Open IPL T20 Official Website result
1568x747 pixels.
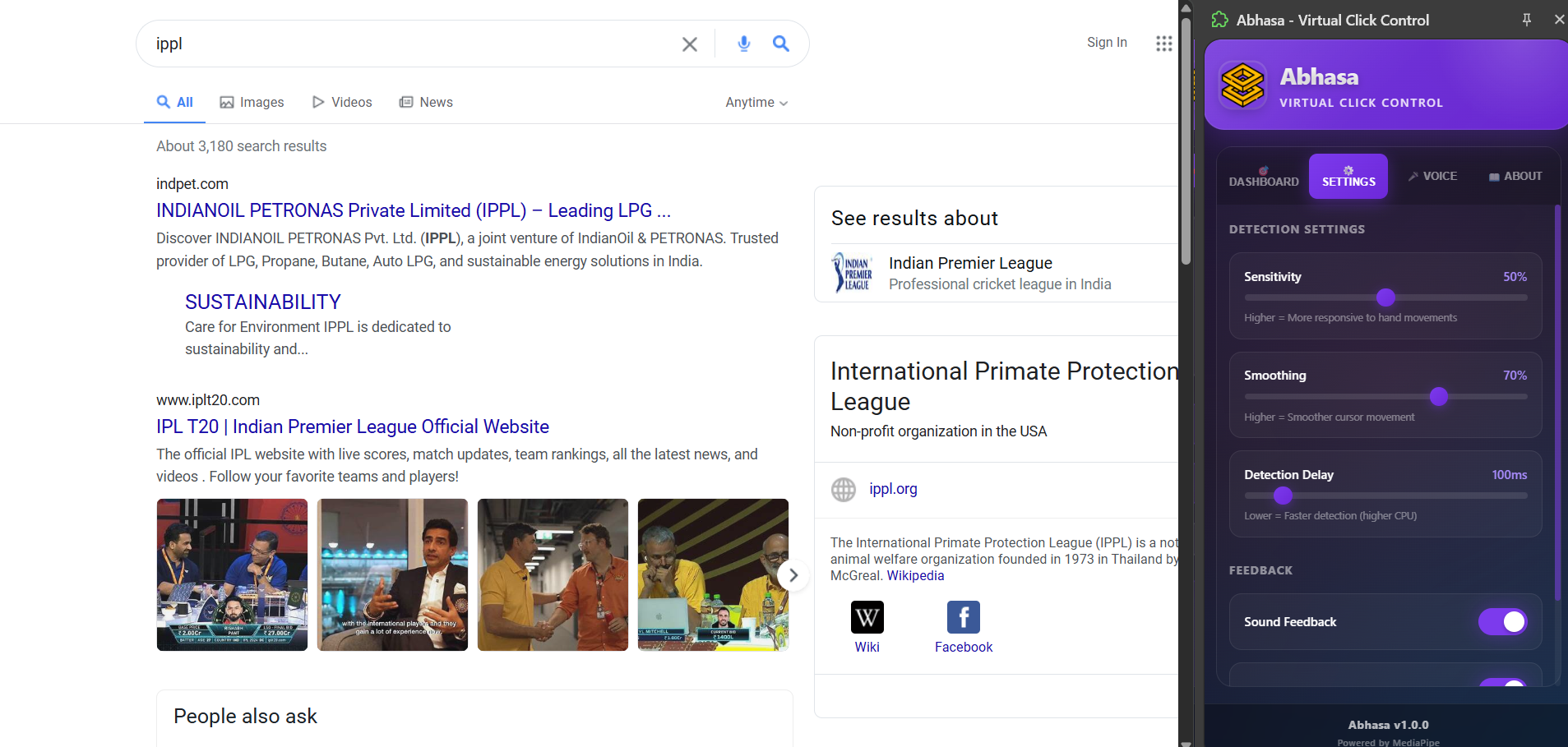click(x=353, y=427)
